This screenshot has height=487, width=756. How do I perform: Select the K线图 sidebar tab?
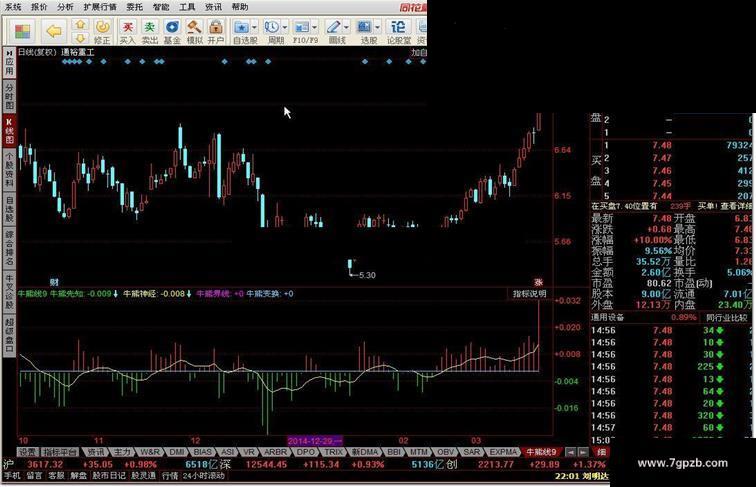click(9, 130)
